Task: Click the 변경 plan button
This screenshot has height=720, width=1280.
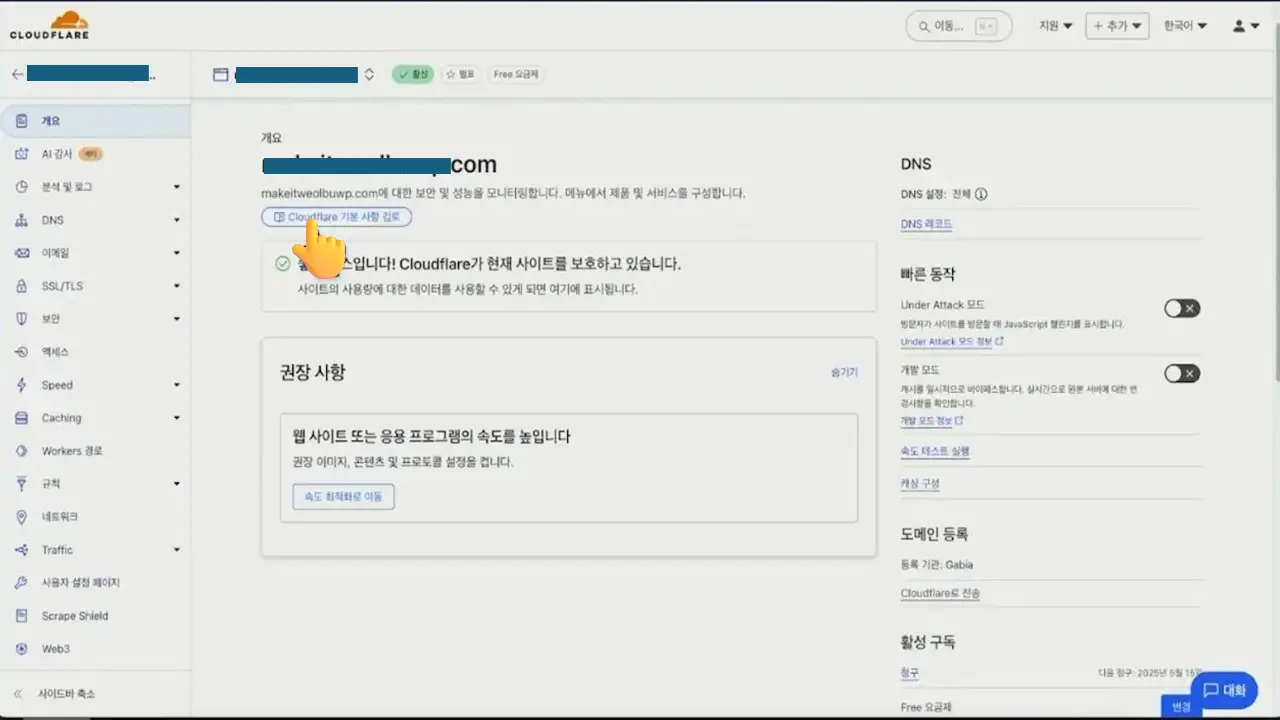Action: tap(1180, 707)
